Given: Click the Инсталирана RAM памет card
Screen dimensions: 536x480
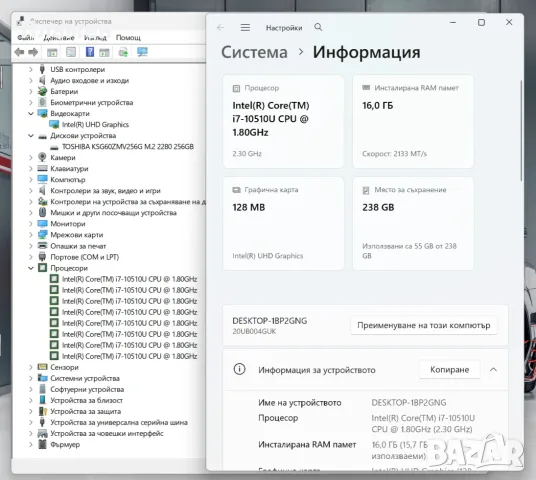Looking at the screenshot, I should pyautogui.click(x=413, y=121).
